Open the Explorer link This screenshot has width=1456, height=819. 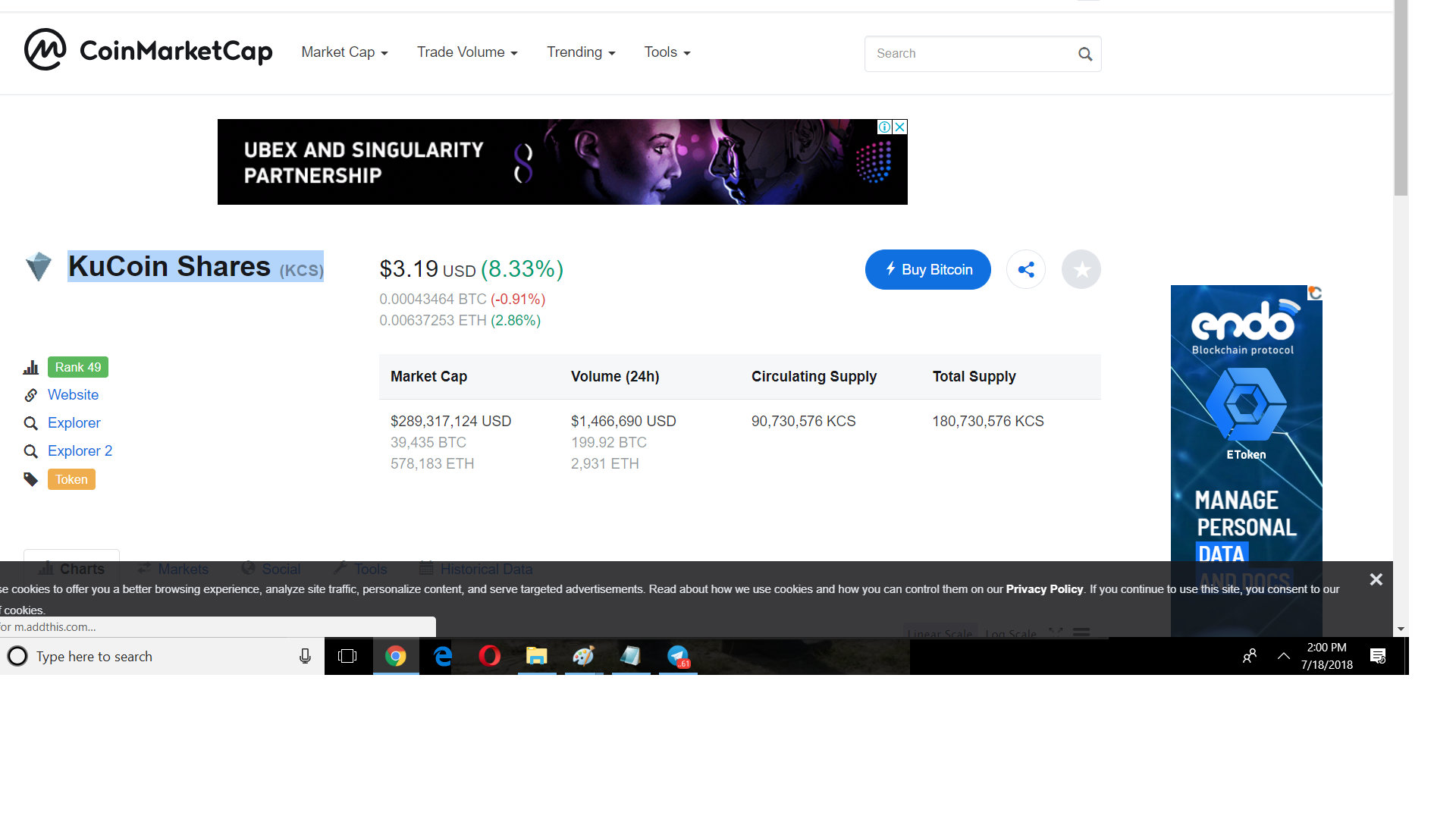pos(74,422)
